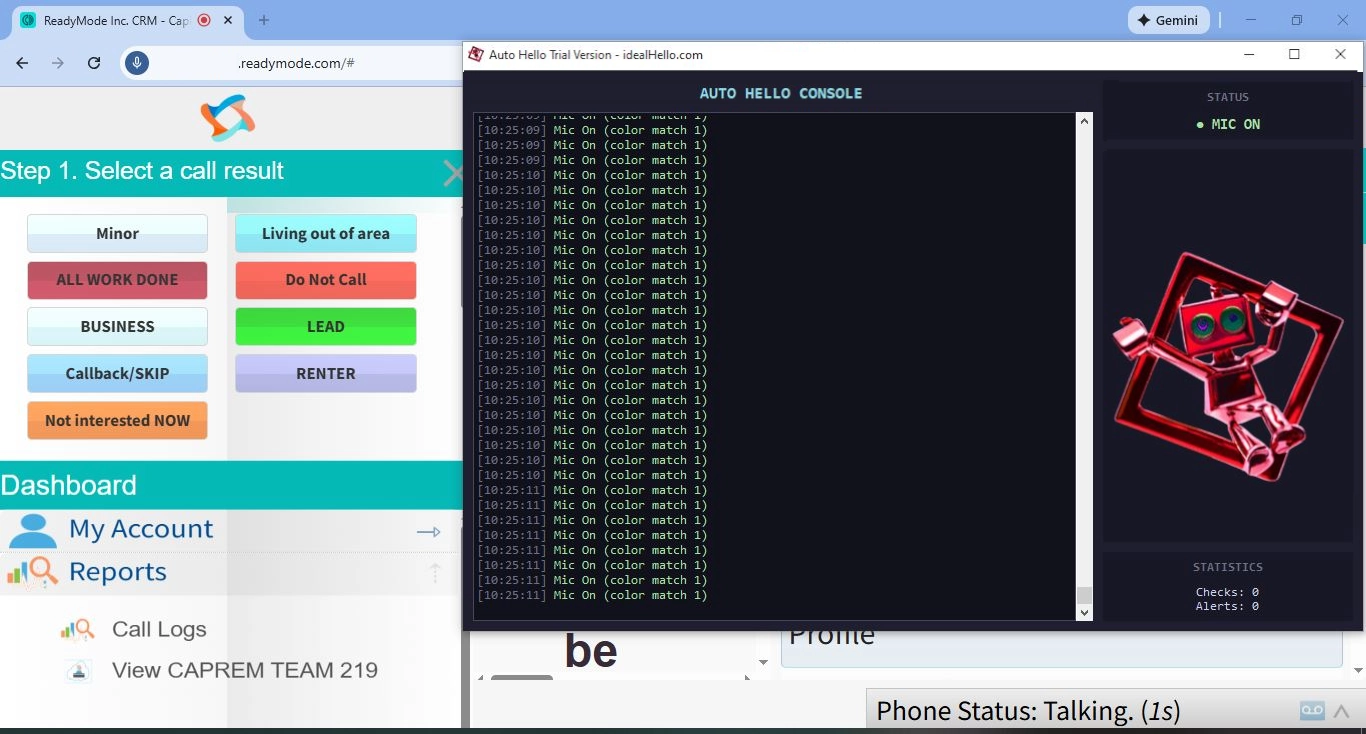Click the Reports chart magnifier icon
Image resolution: width=1366 pixels, height=734 pixels.
click(32, 573)
